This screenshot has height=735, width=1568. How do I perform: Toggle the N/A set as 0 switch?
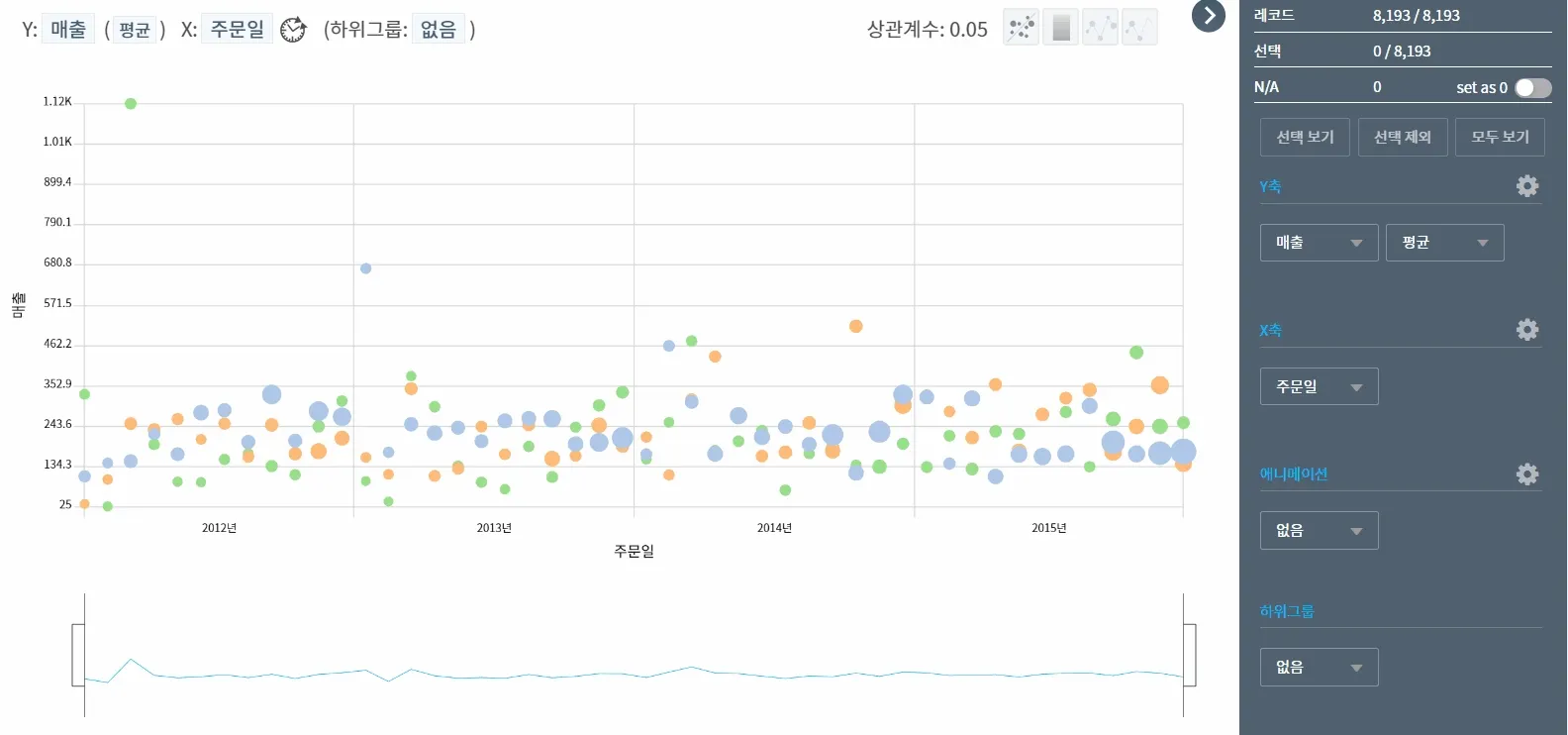(1533, 88)
